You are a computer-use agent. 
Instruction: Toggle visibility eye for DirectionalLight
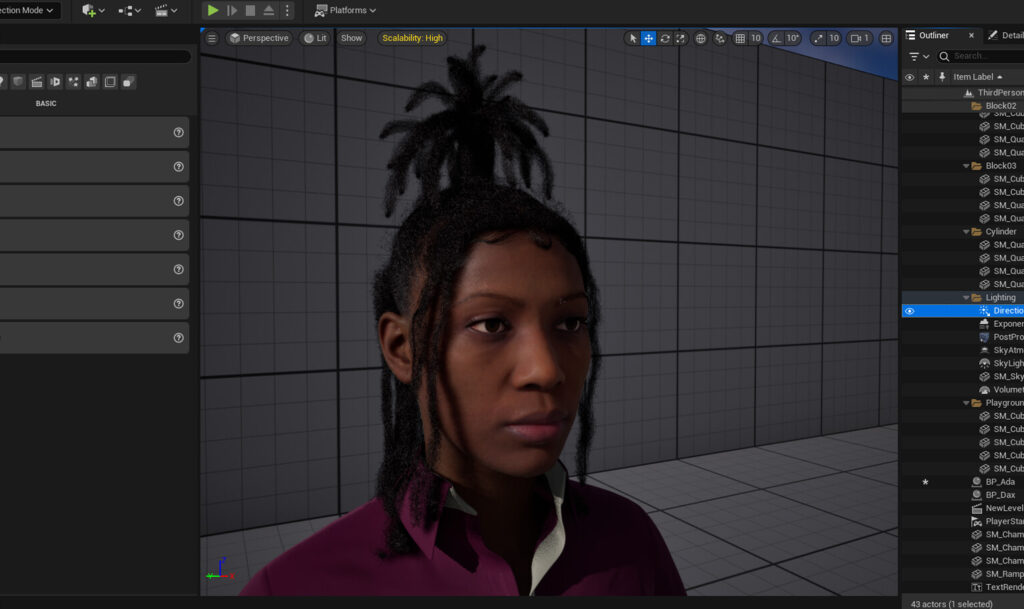point(909,310)
